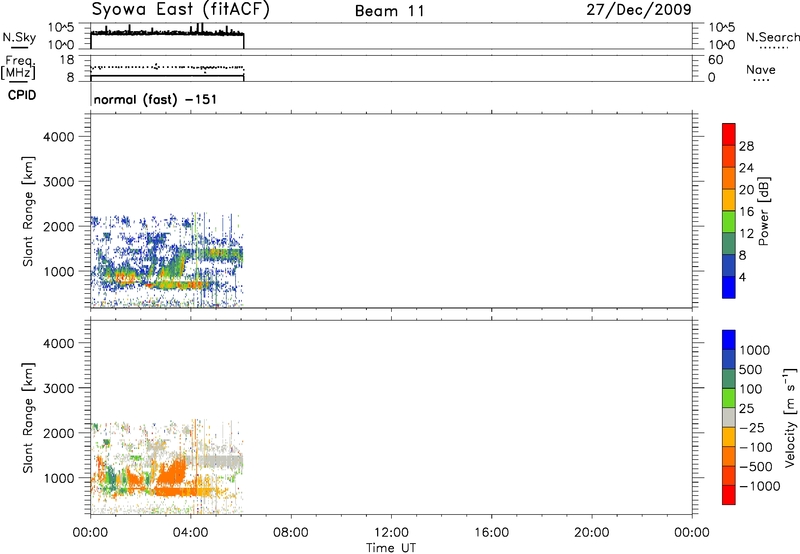This screenshot has width=800, height=554.
Task: Click the "08:00" time tick label
Action: [x=290, y=533]
